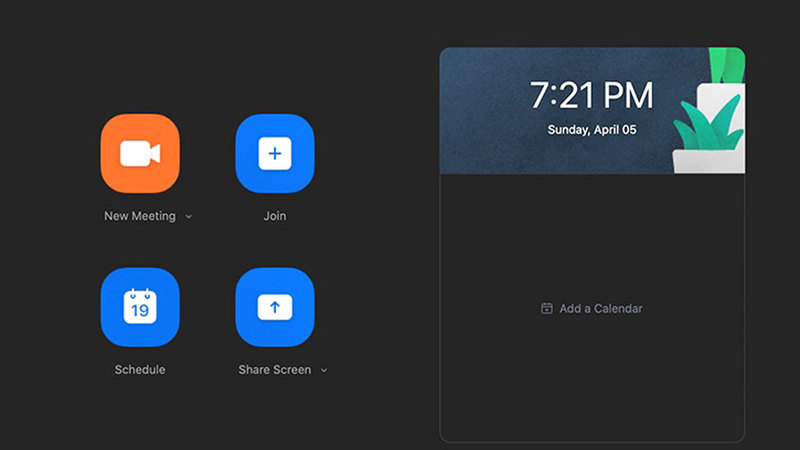This screenshot has height=450, width=800.
Task: Click the number 19 on the Schedule icon
Action: tap(140, 311)
